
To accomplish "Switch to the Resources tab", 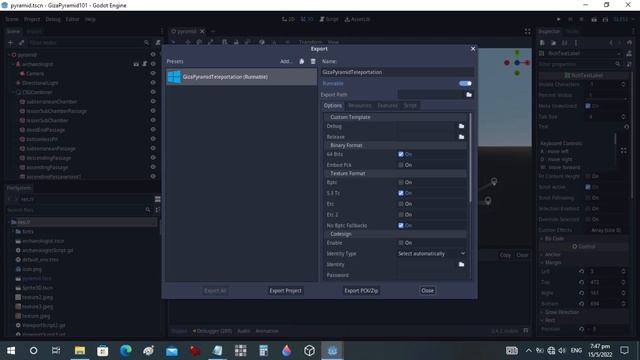I will tap(360, 106).
